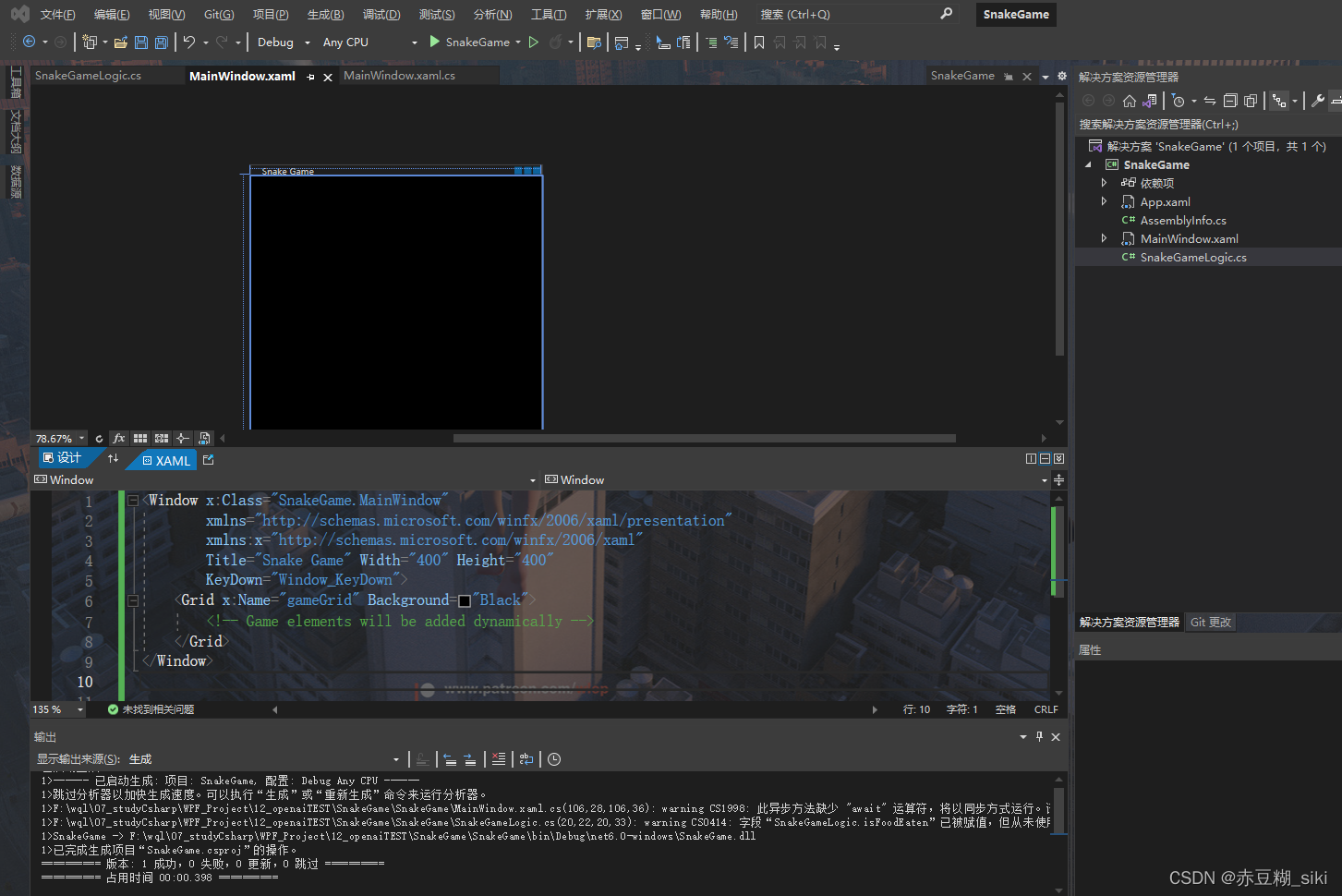The height and width of the screenshot is (896, 1342).
Task: Pin the output panel with the pushpin
Action: (1039, 736)
